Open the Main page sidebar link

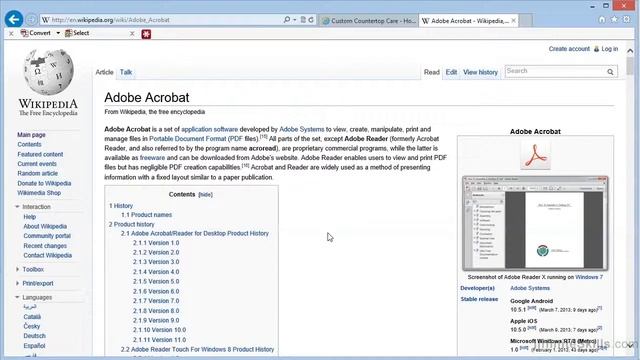pyautogui.click(x=31, y=135)
